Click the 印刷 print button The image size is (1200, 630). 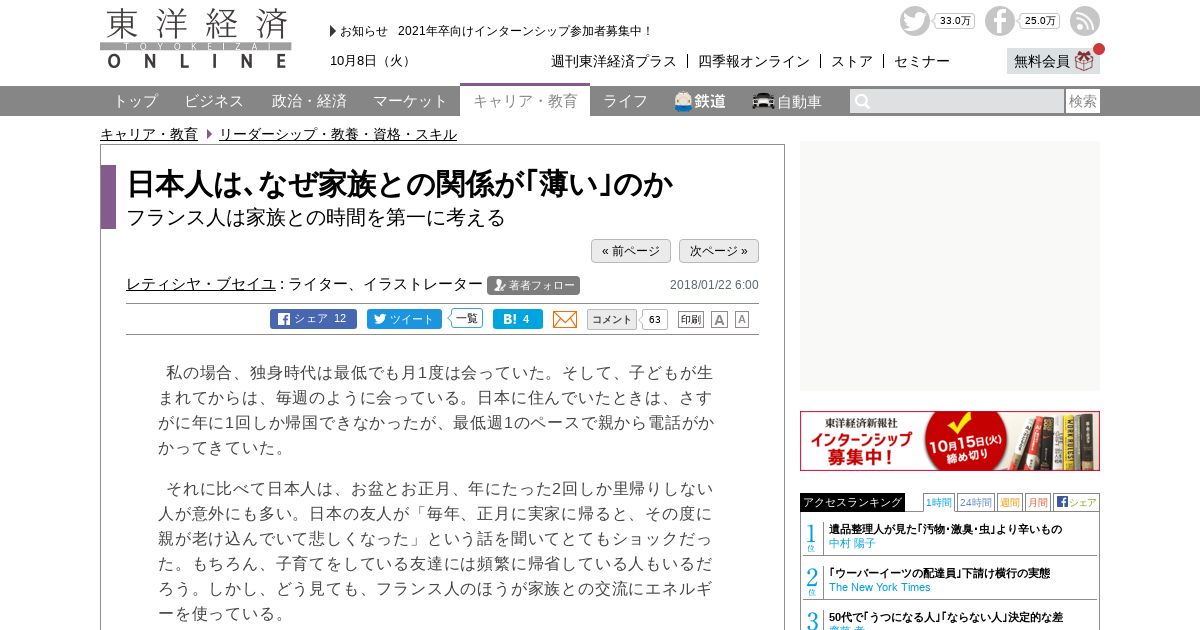(691, 319)
